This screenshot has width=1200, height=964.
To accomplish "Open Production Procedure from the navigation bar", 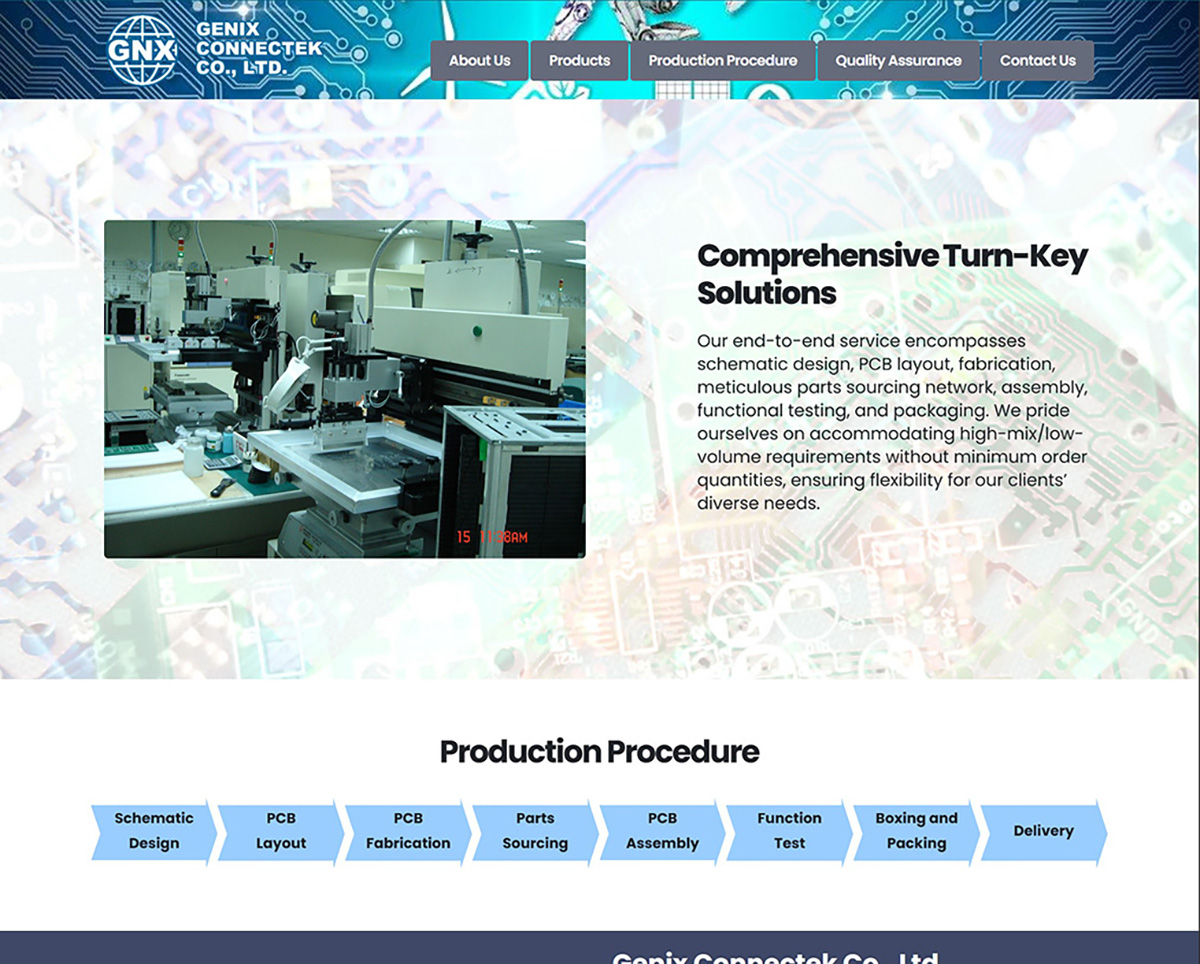I will [723, 60].
